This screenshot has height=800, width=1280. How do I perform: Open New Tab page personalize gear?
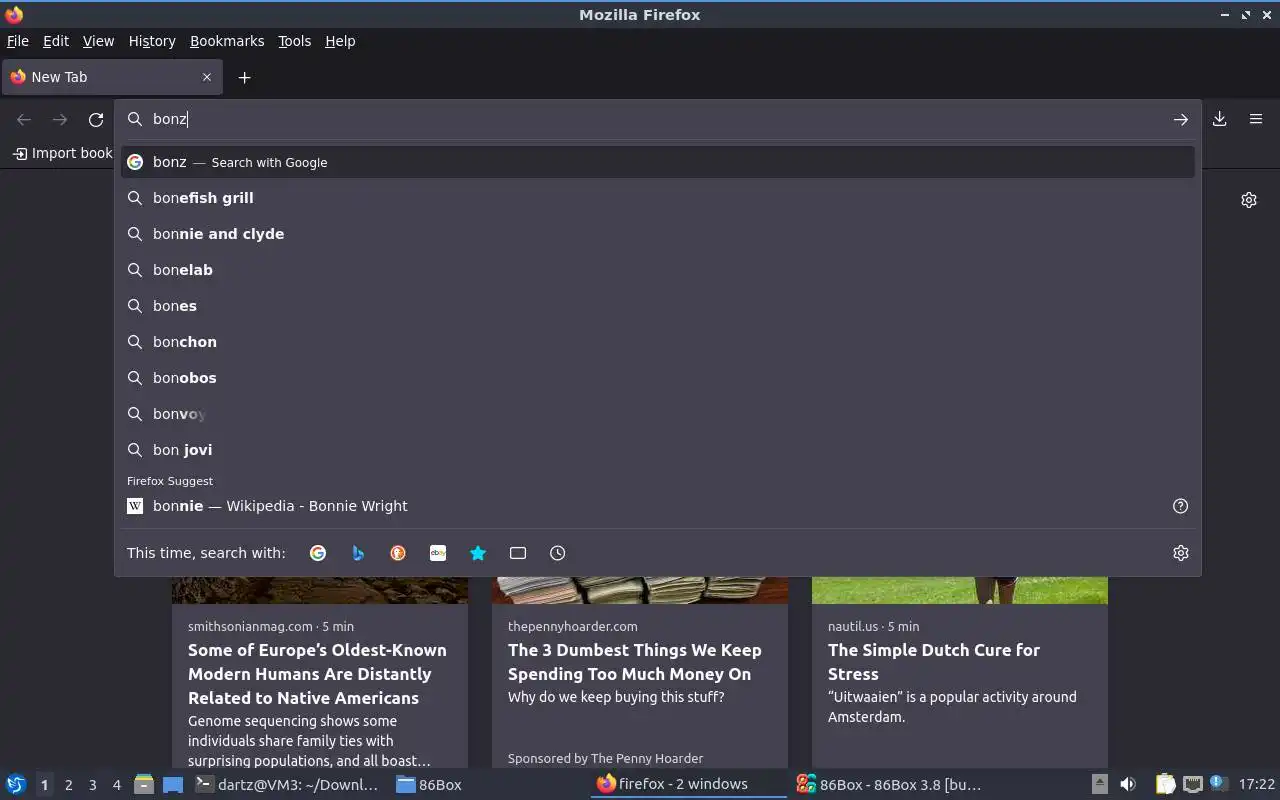pyautogui.click(x=1249, y=200)
